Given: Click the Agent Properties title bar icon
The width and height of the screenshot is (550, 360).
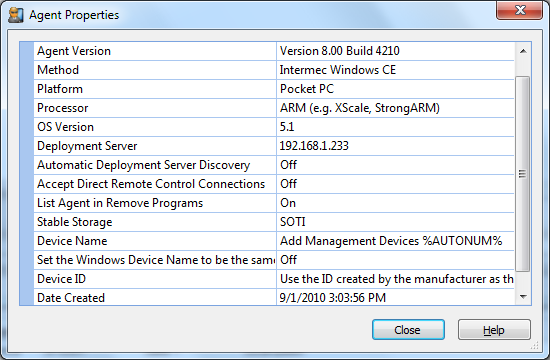Looking at the screenshot, I should [x=15, y=15].
